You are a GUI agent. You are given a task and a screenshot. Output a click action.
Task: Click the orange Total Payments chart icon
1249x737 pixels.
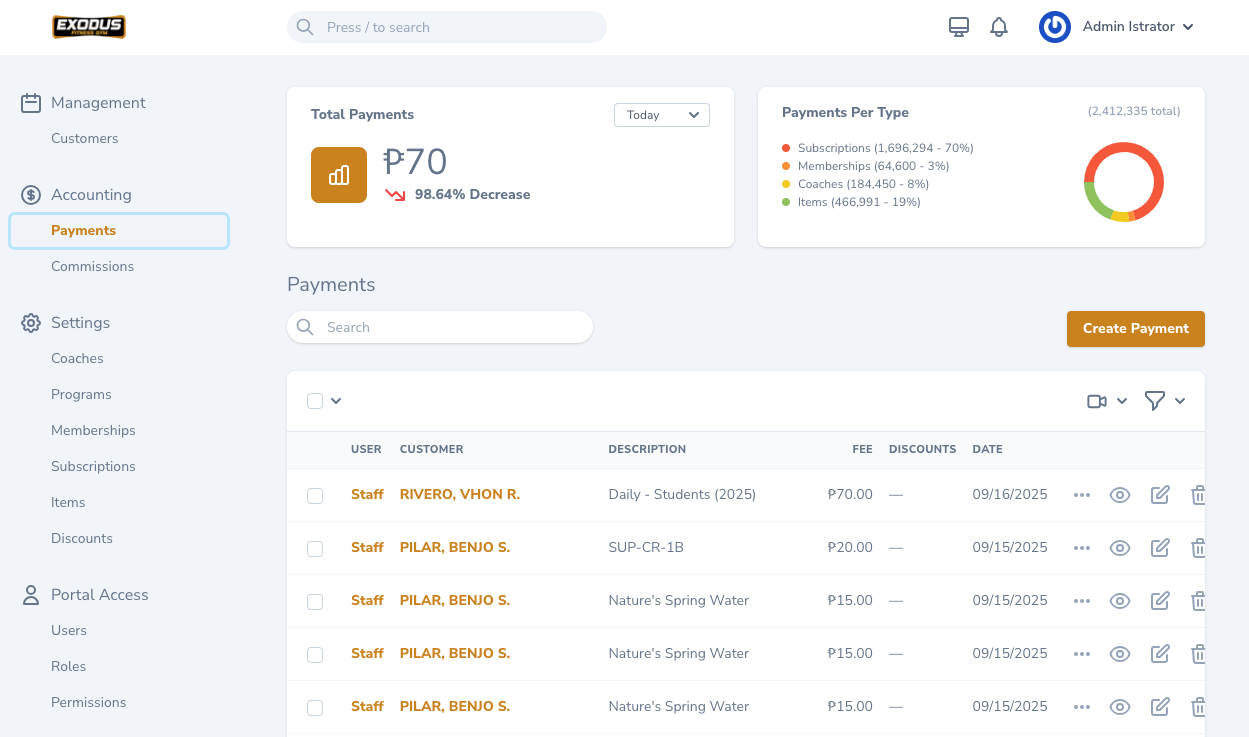[339, 175]
